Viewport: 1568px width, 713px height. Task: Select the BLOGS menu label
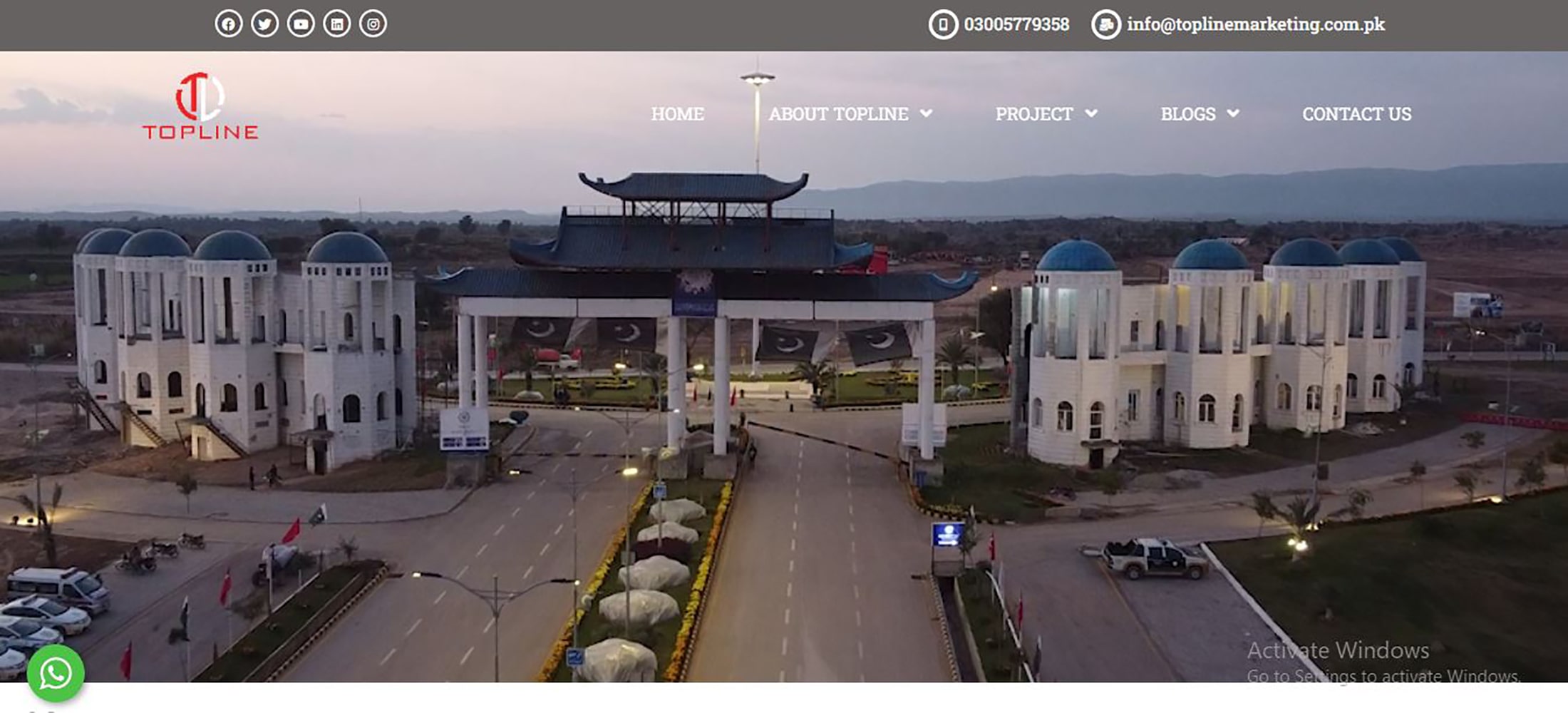(x=1187, y=114)
